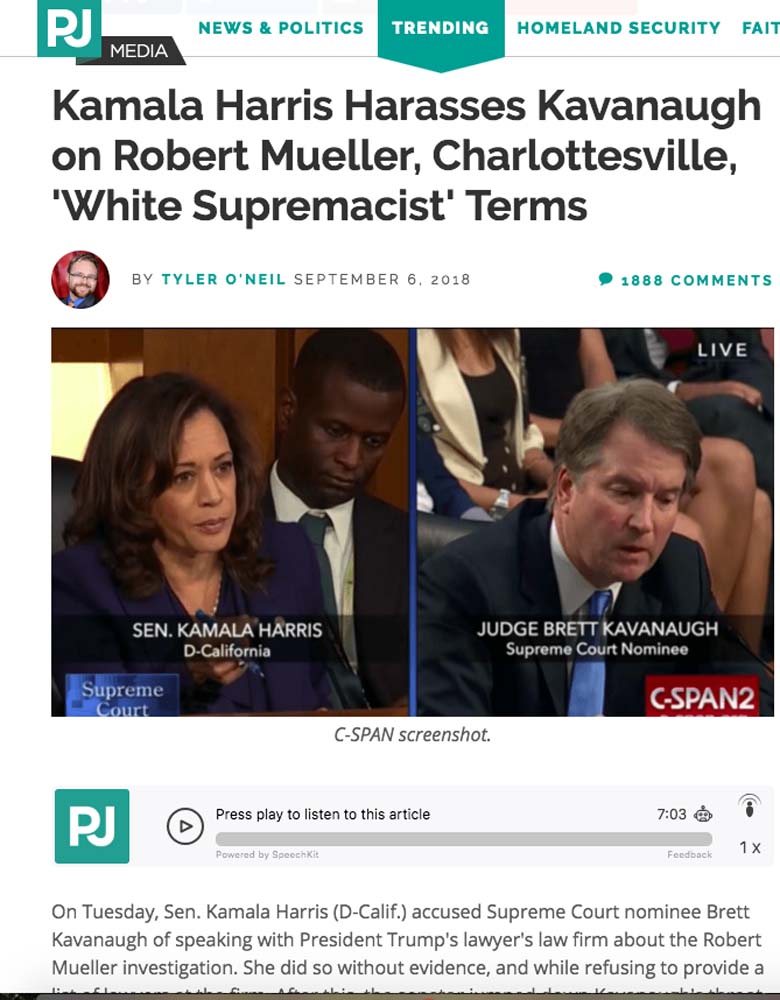Open Tyler O'Neil's author page link
The width and height of the screenshot is (780, 1000).
[223, 279]
